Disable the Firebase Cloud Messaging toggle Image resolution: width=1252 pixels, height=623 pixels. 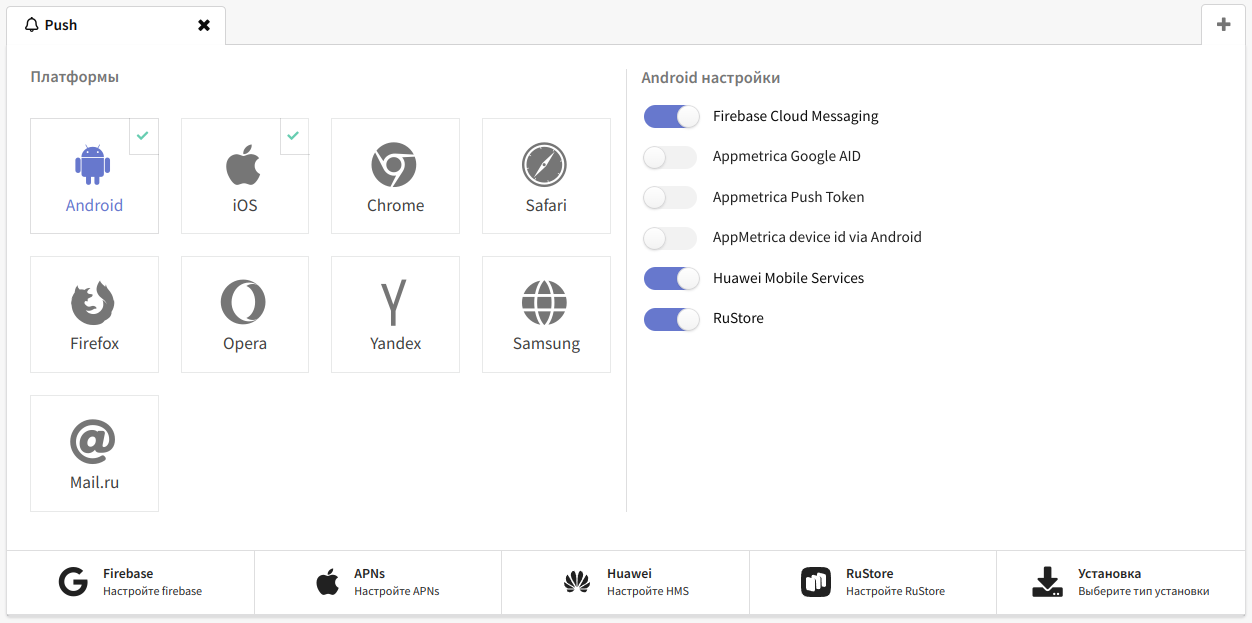[x=671, y=117]
